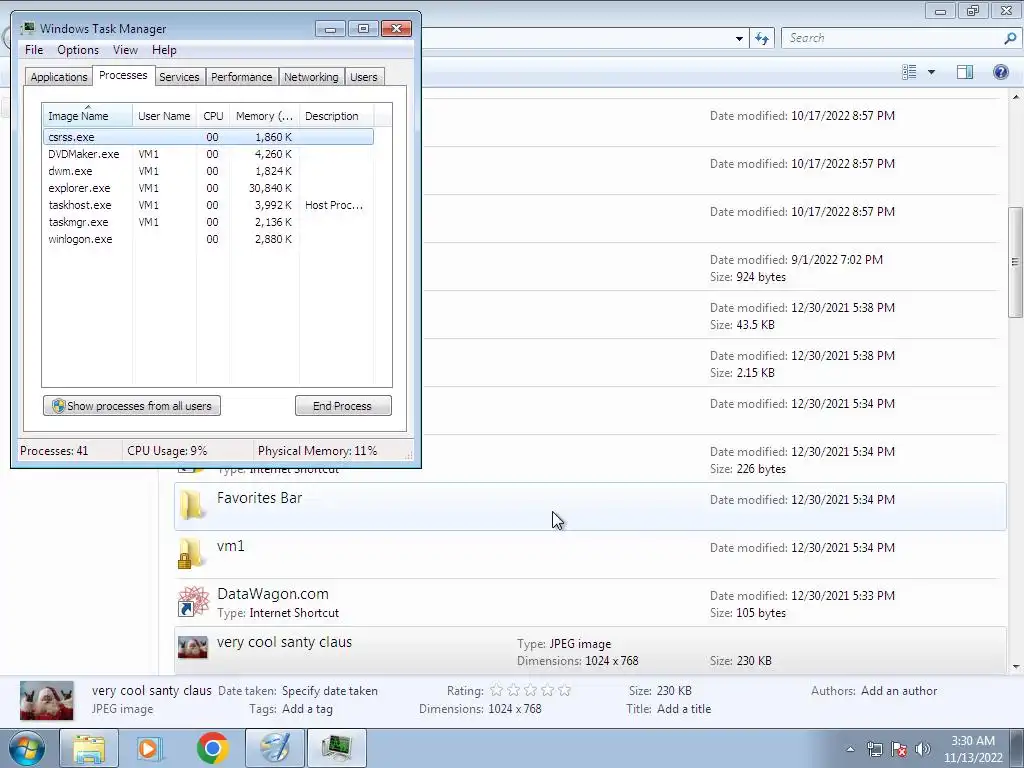Click the details pane preview thumbnail
Viewport: 1024px width, 768px height.
46,701
